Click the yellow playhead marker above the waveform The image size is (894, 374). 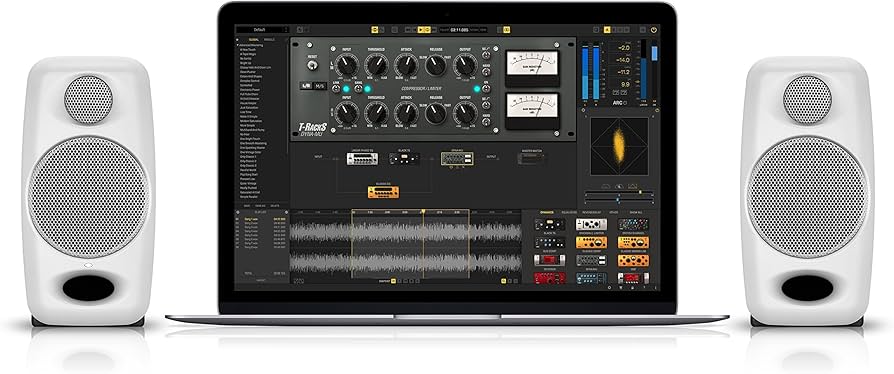pos(423,212)
